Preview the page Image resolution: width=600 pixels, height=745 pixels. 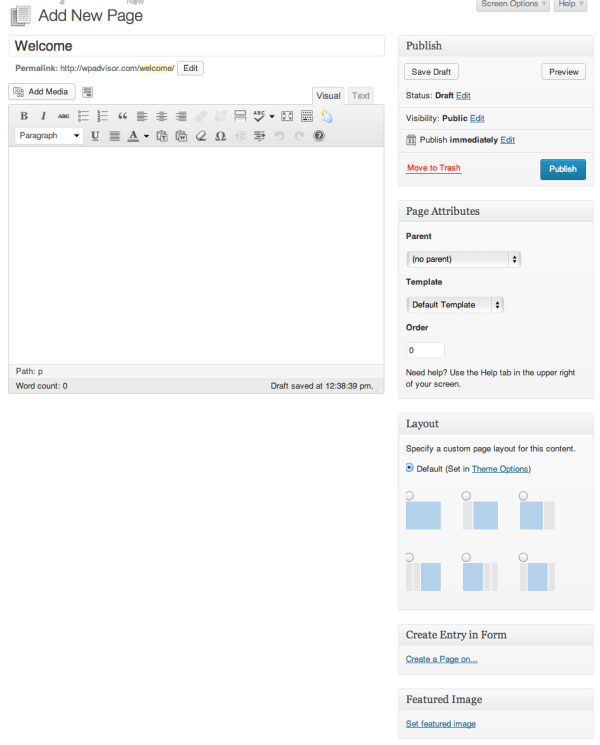(563, 72)
